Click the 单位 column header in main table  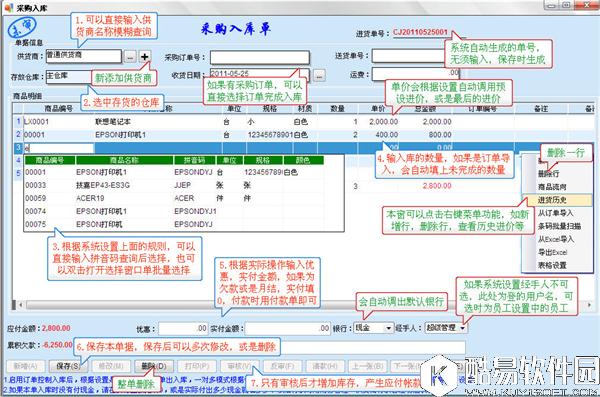click(234, 109)
